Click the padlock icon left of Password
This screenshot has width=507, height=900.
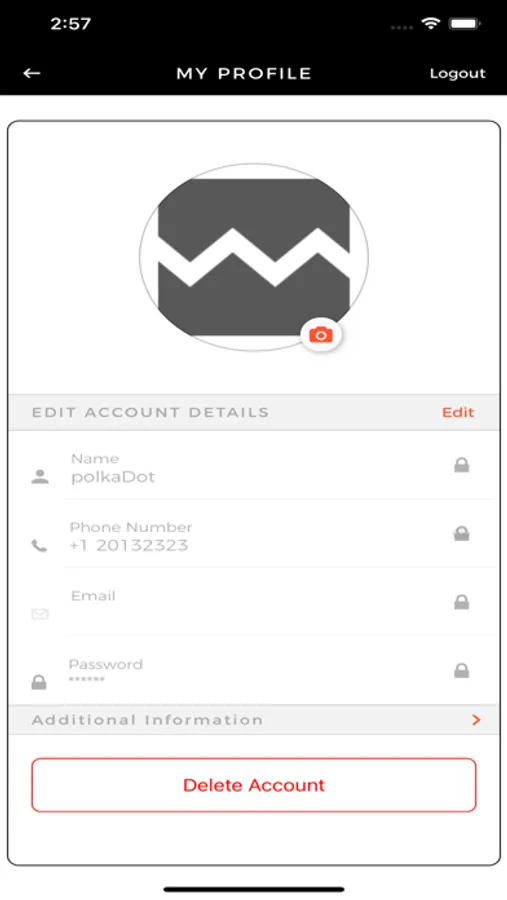[39, 682]
